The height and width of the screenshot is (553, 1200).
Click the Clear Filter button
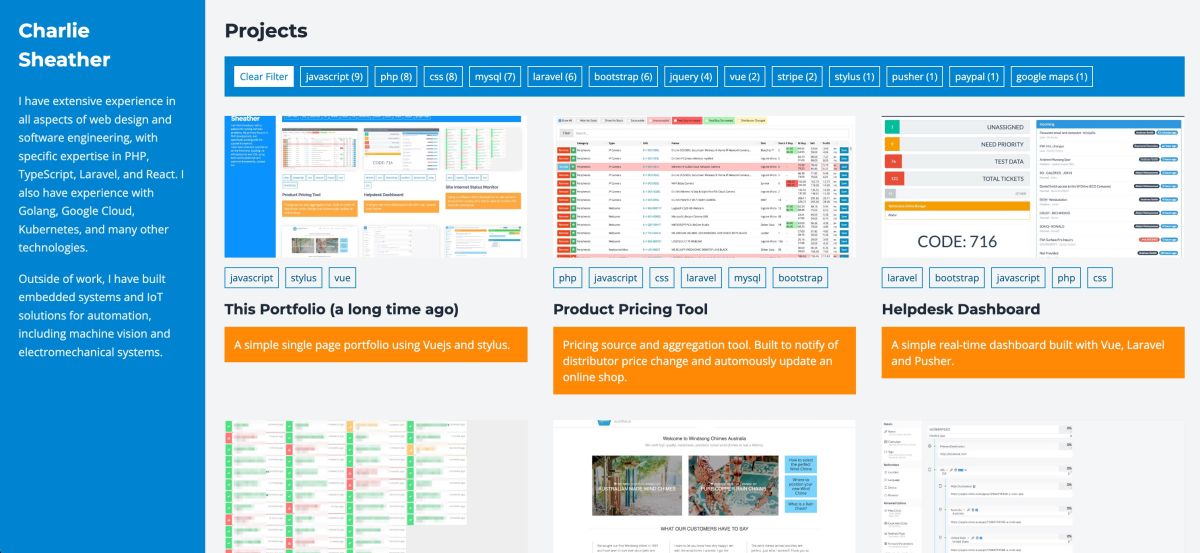pos(264,77)
